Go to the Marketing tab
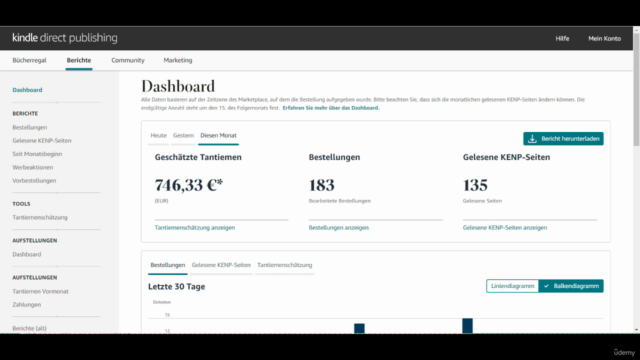This screenshot has width=640, height=360. coord(178,60)
